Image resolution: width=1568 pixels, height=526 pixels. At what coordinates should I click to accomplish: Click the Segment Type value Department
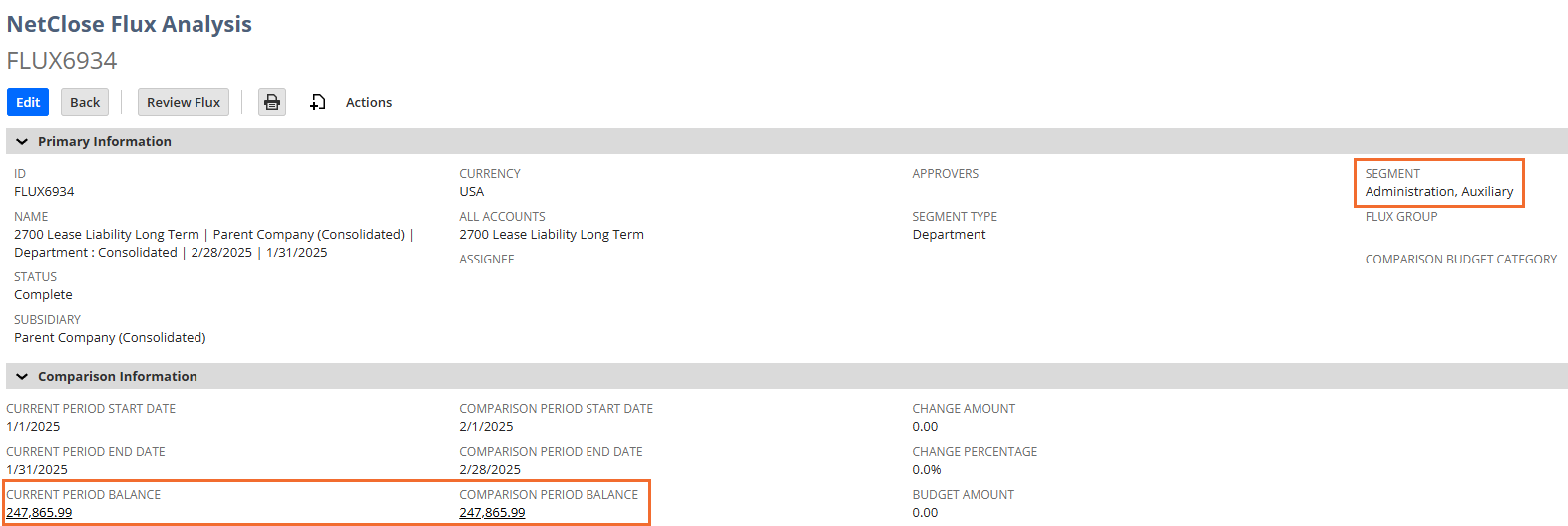pos(949,235)
